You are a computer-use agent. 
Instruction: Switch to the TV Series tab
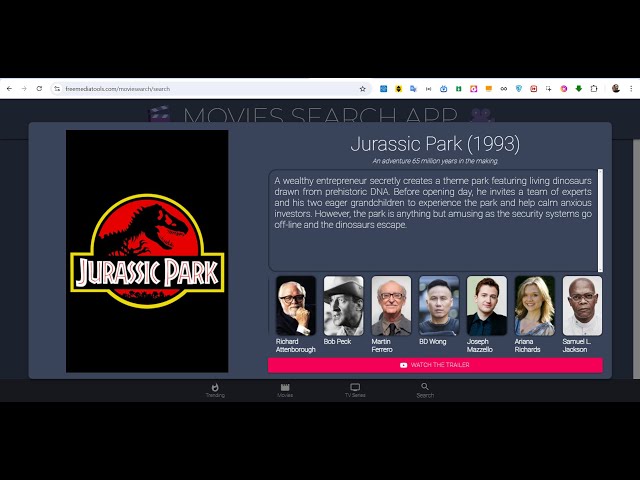click(355, 387)
